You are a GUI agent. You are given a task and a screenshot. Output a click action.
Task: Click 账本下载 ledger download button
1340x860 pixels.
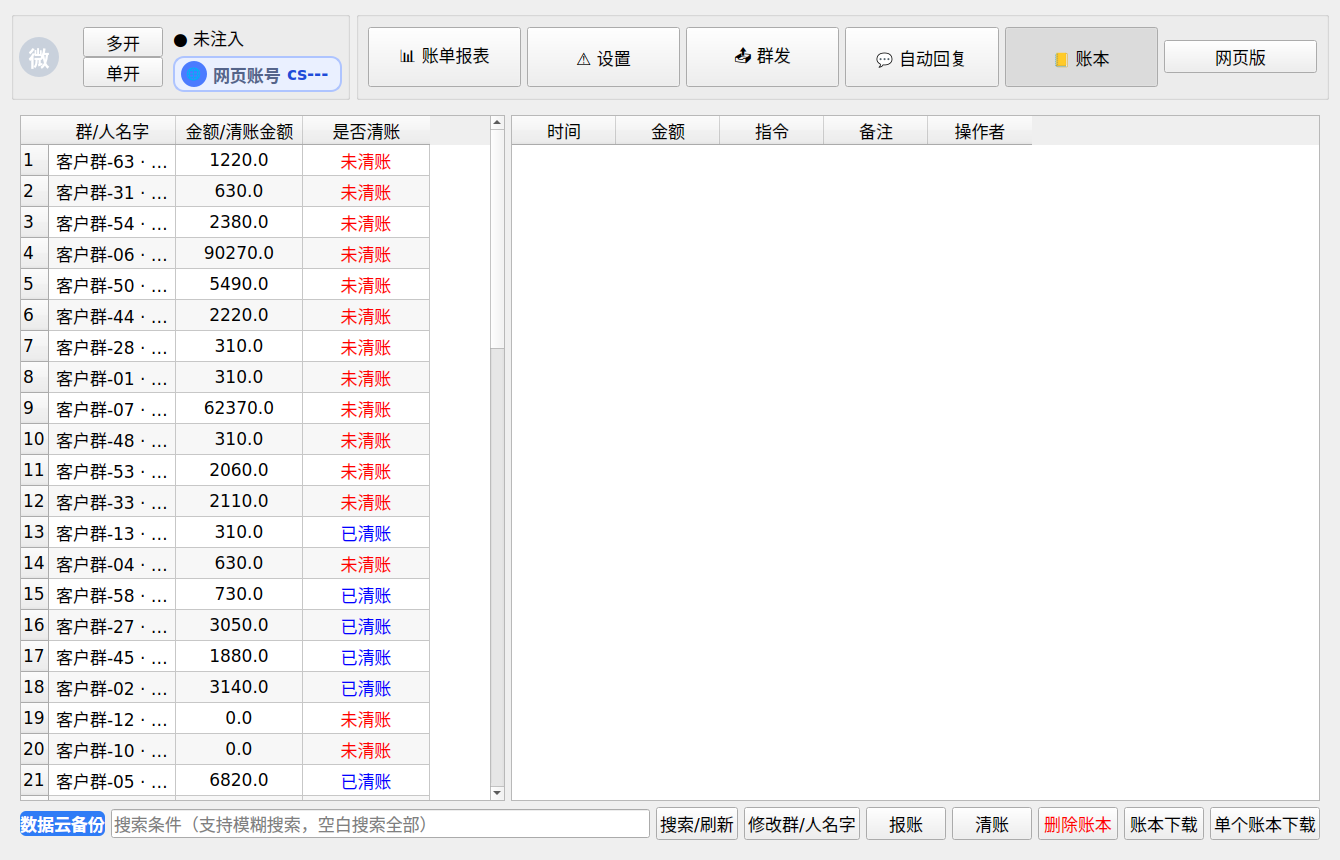coord(1164,824)
